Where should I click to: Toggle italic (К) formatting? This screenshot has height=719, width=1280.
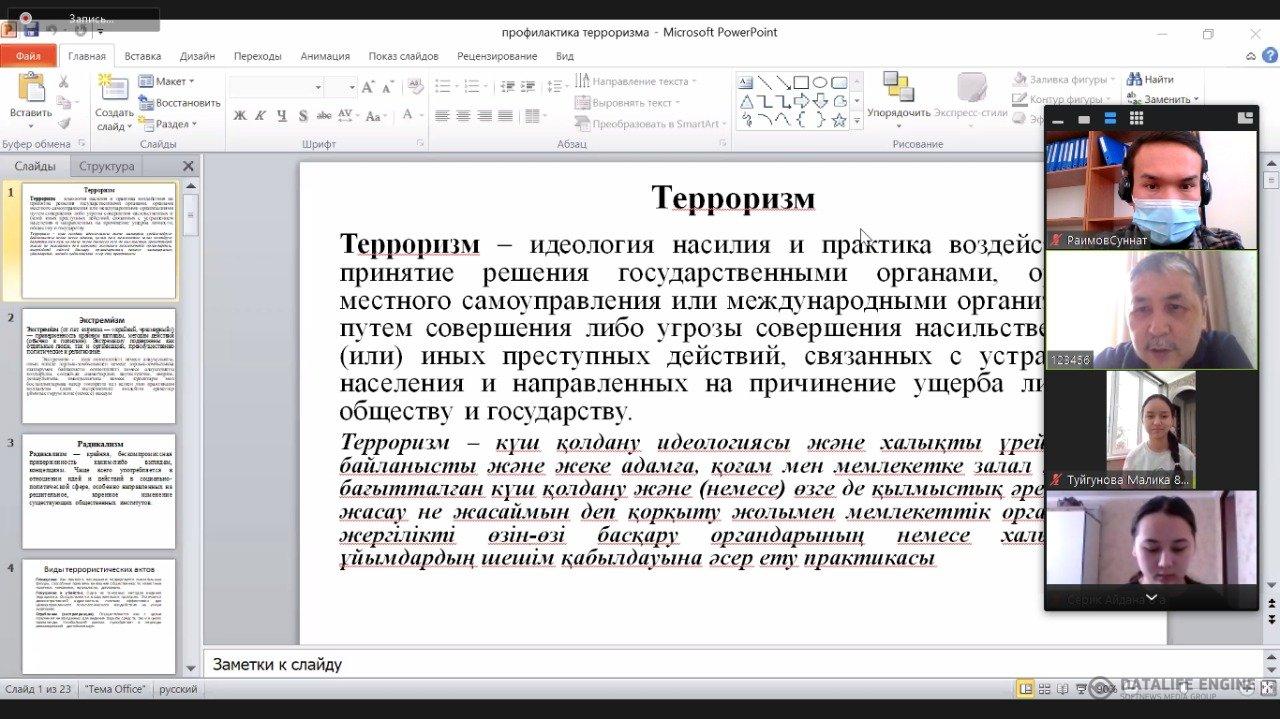[260, 116]
